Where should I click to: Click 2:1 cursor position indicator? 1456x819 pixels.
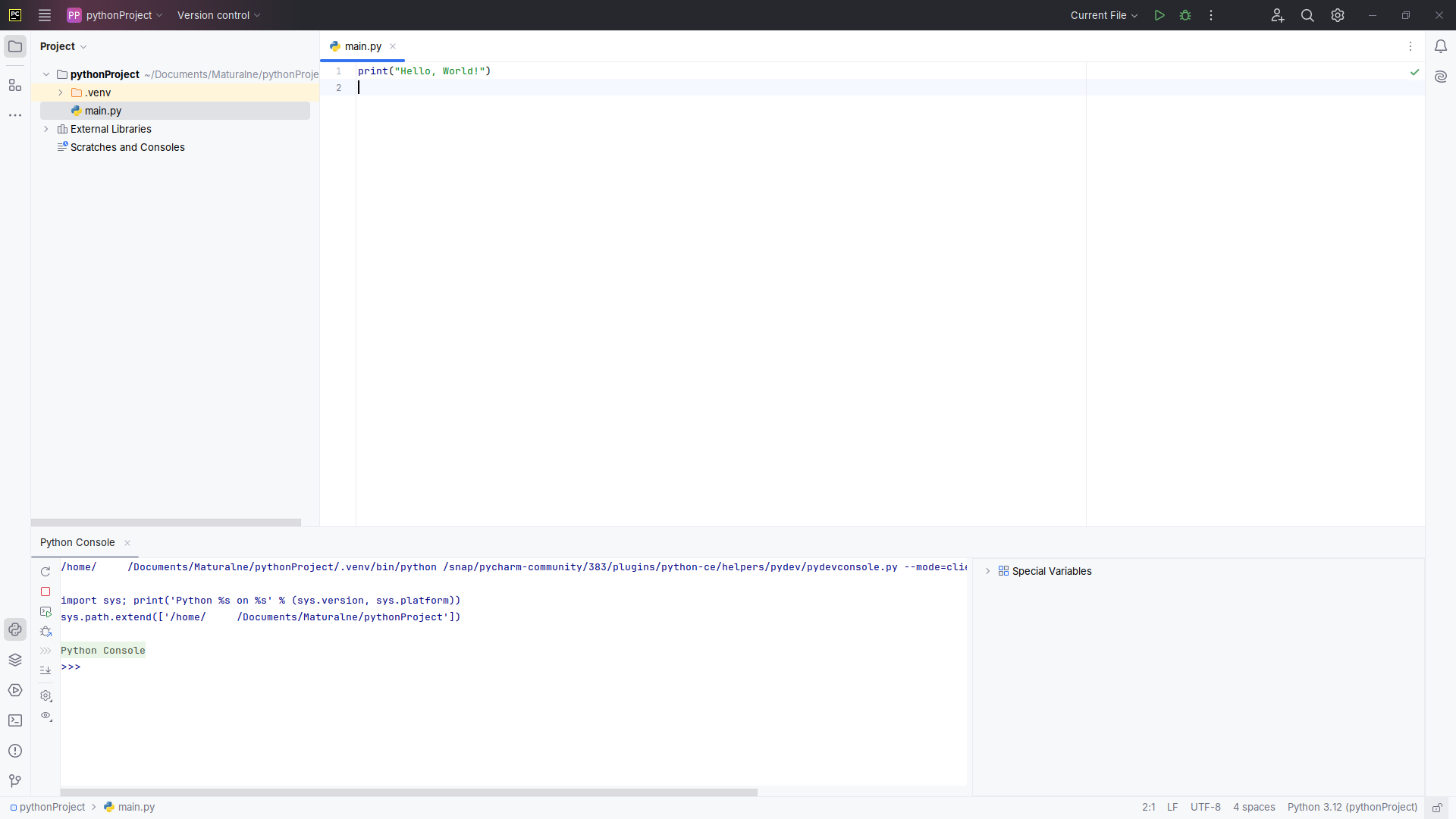pos(1148,808)
